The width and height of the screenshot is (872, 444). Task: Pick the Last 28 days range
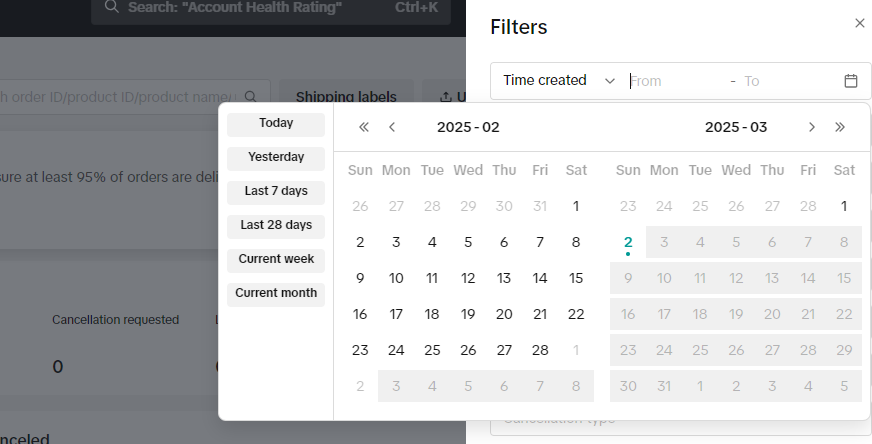276,225
